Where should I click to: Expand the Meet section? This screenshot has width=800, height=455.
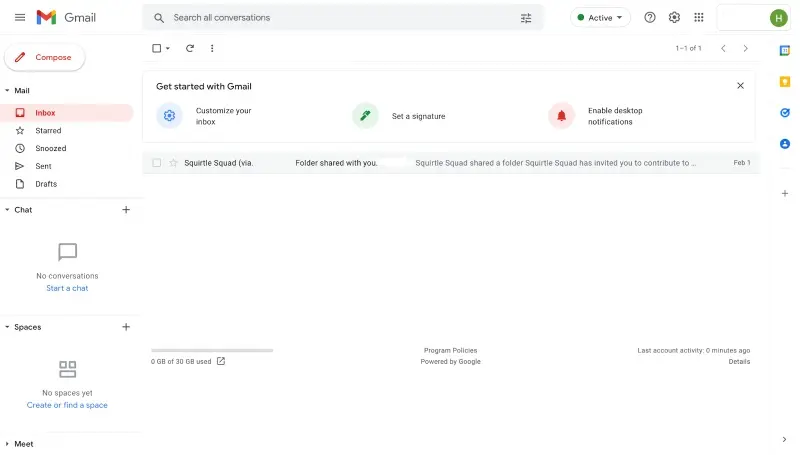tap(7, 444)
